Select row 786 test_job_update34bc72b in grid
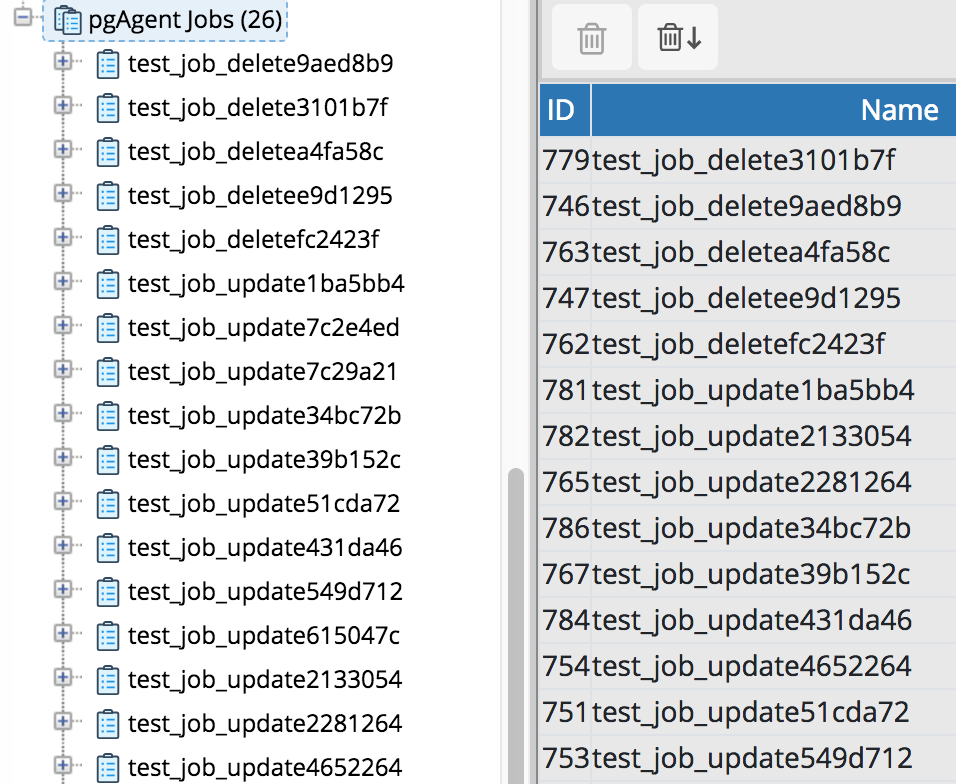 pos(751,528)
